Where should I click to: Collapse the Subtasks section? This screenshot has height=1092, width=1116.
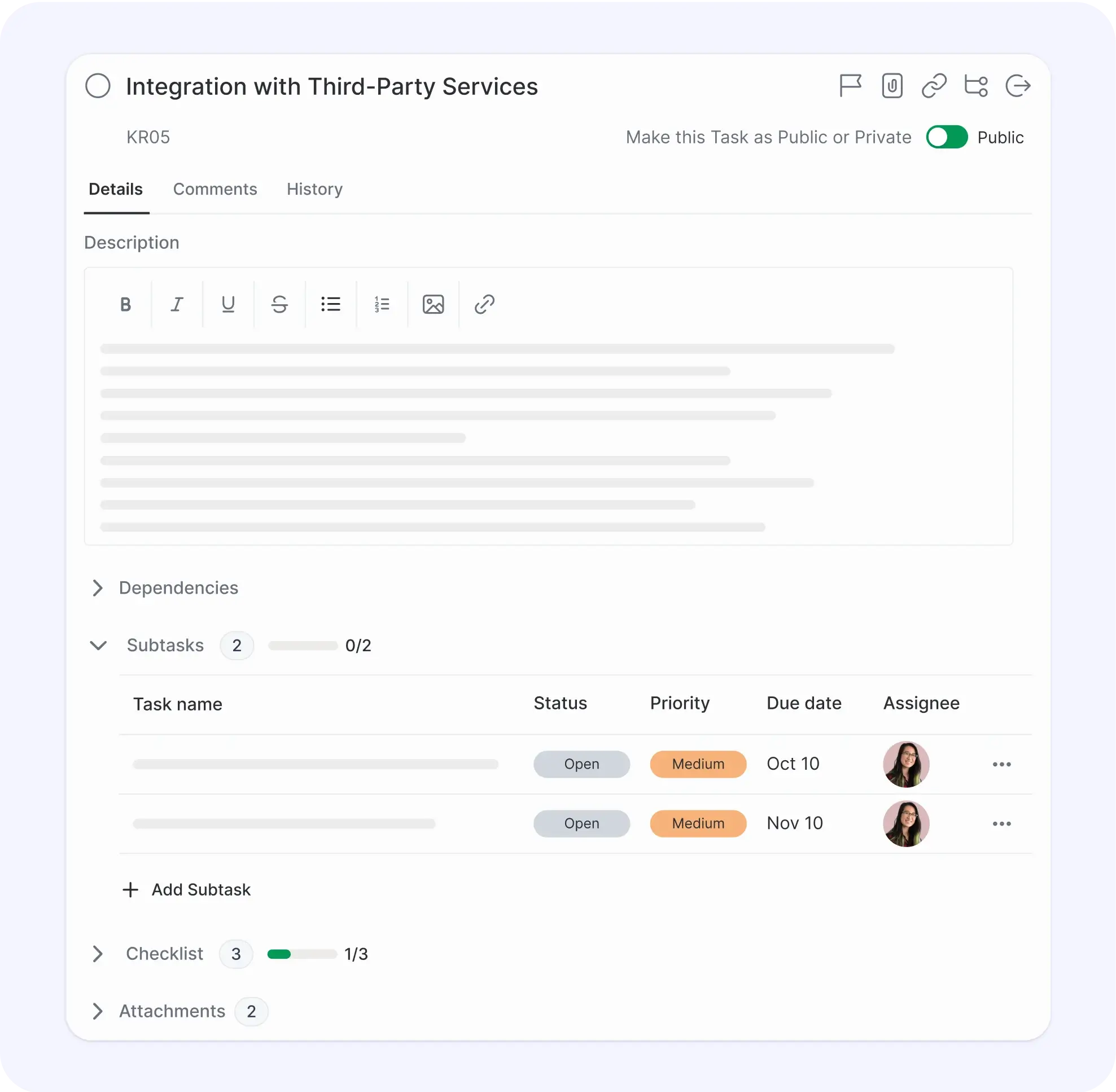click(x=98, y=645)
